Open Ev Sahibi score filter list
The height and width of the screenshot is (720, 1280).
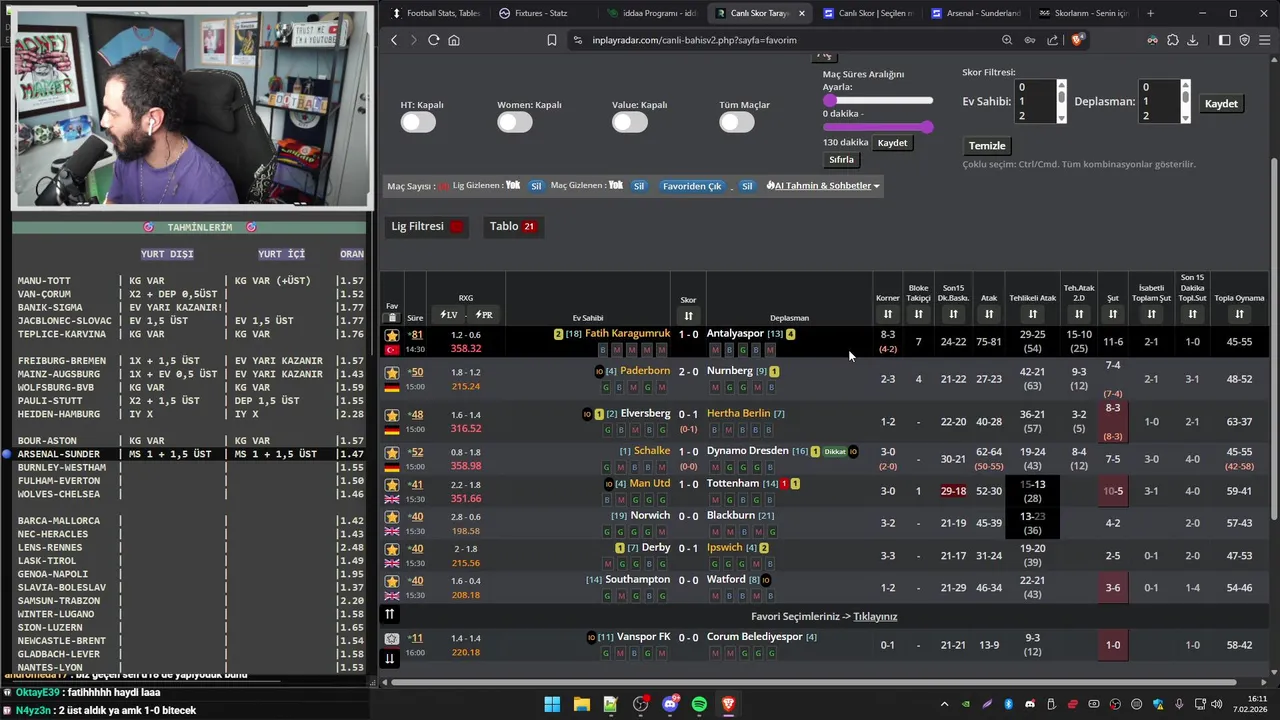(1042, 101)
